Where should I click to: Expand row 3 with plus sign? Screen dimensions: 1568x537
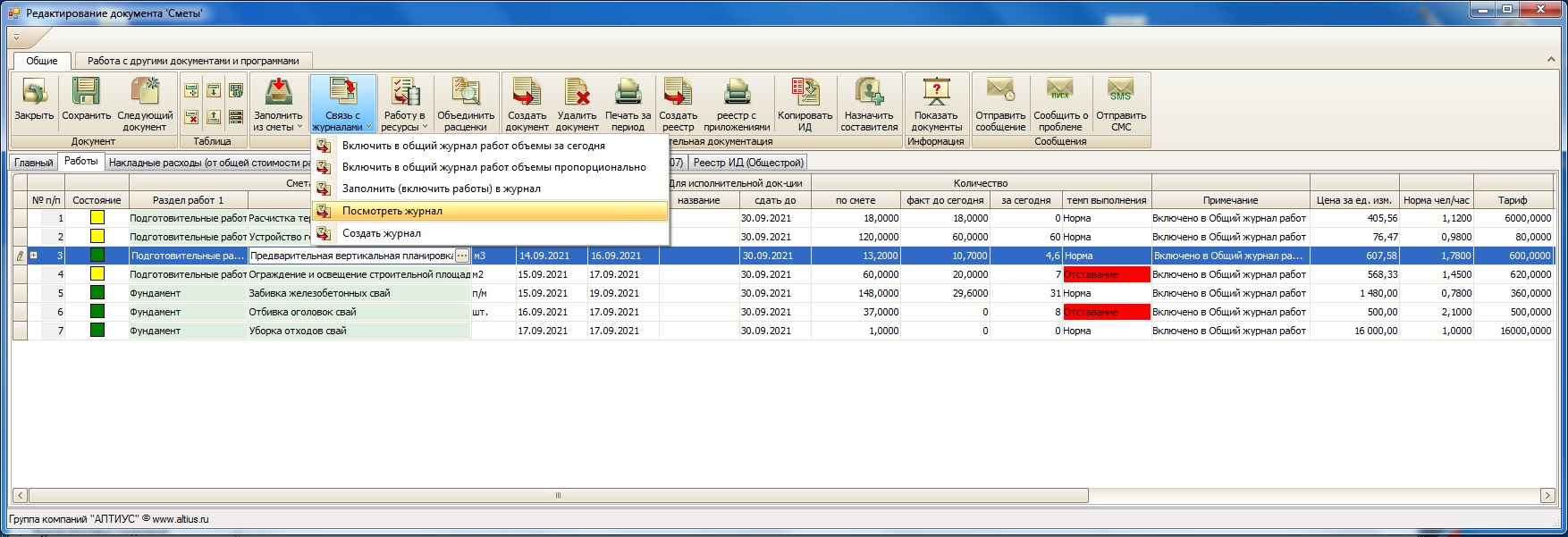click(34, 256)
